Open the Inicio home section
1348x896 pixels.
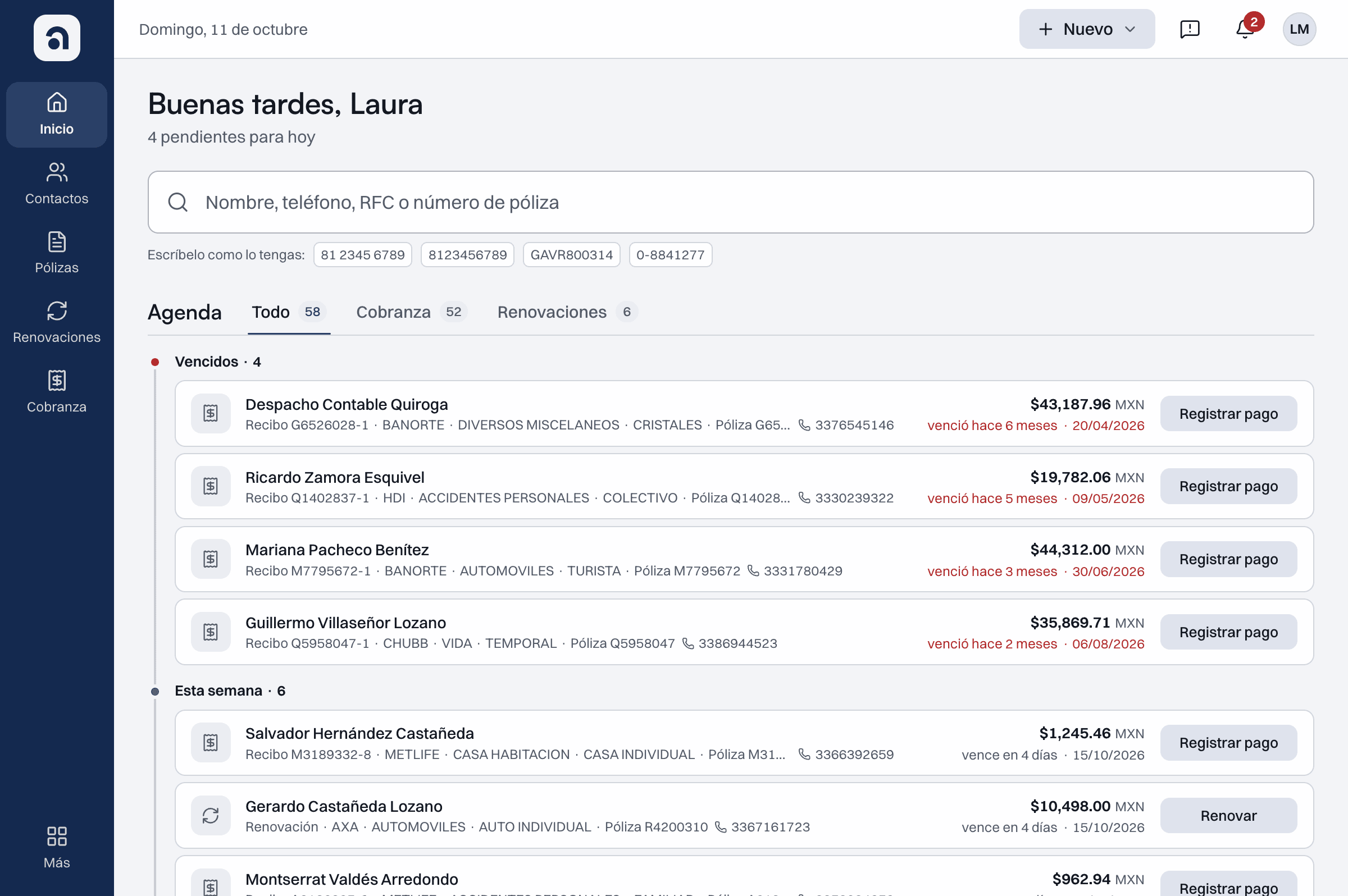click(x=57, y=115)
